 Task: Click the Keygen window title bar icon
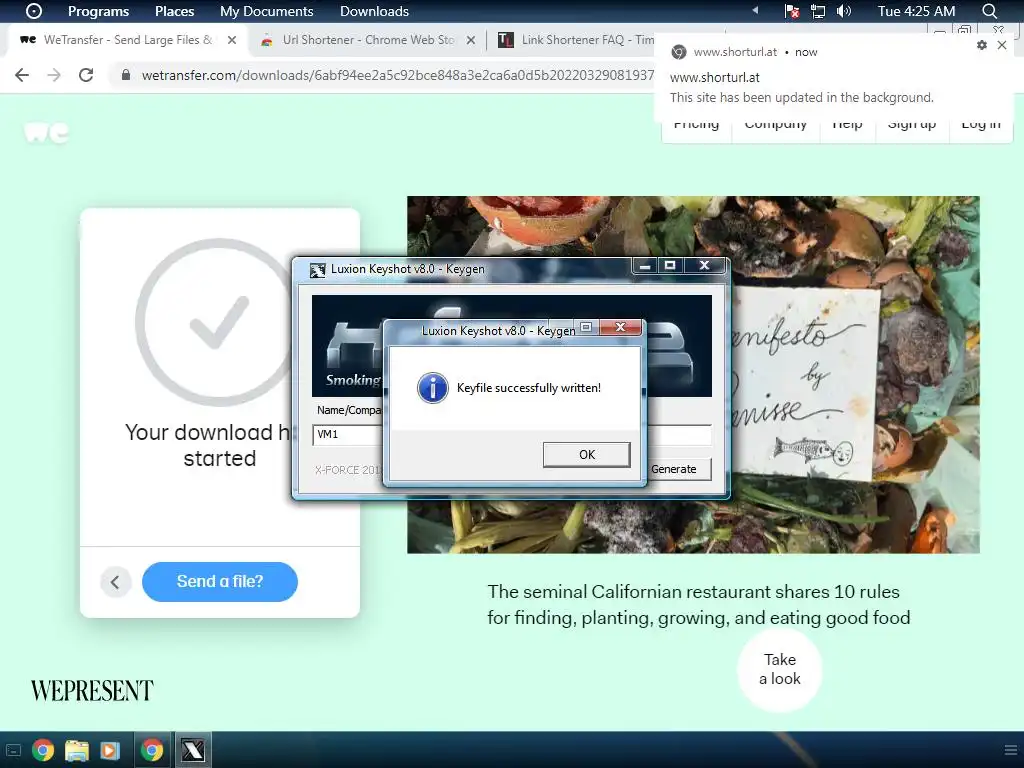click(317, 270)
